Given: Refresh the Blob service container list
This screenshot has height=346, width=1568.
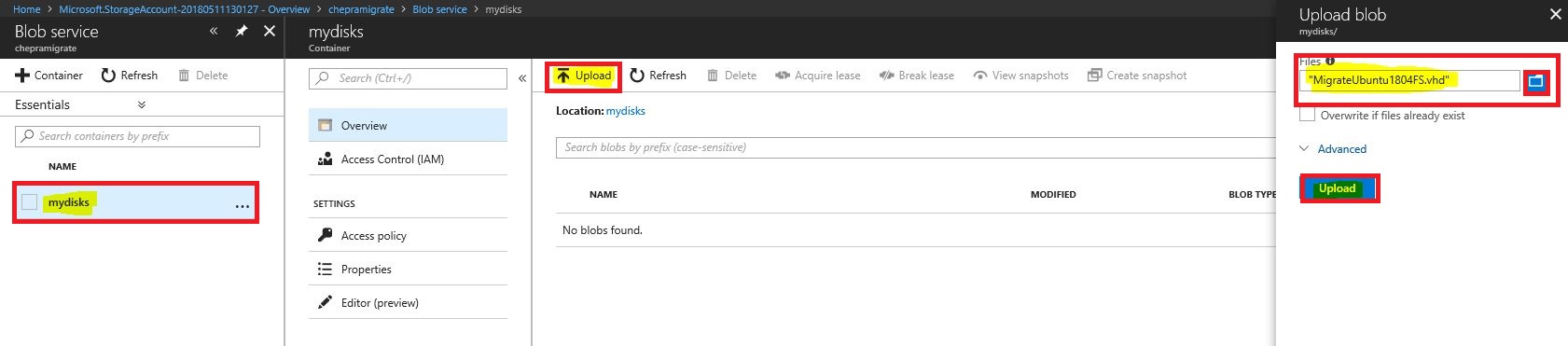Looking at the screenshot, I should click(130, 76).
